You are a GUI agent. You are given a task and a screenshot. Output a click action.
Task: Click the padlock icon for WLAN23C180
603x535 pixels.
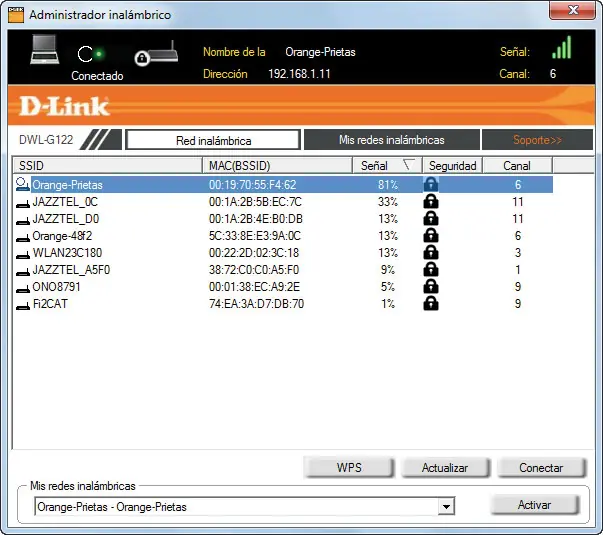431,252
